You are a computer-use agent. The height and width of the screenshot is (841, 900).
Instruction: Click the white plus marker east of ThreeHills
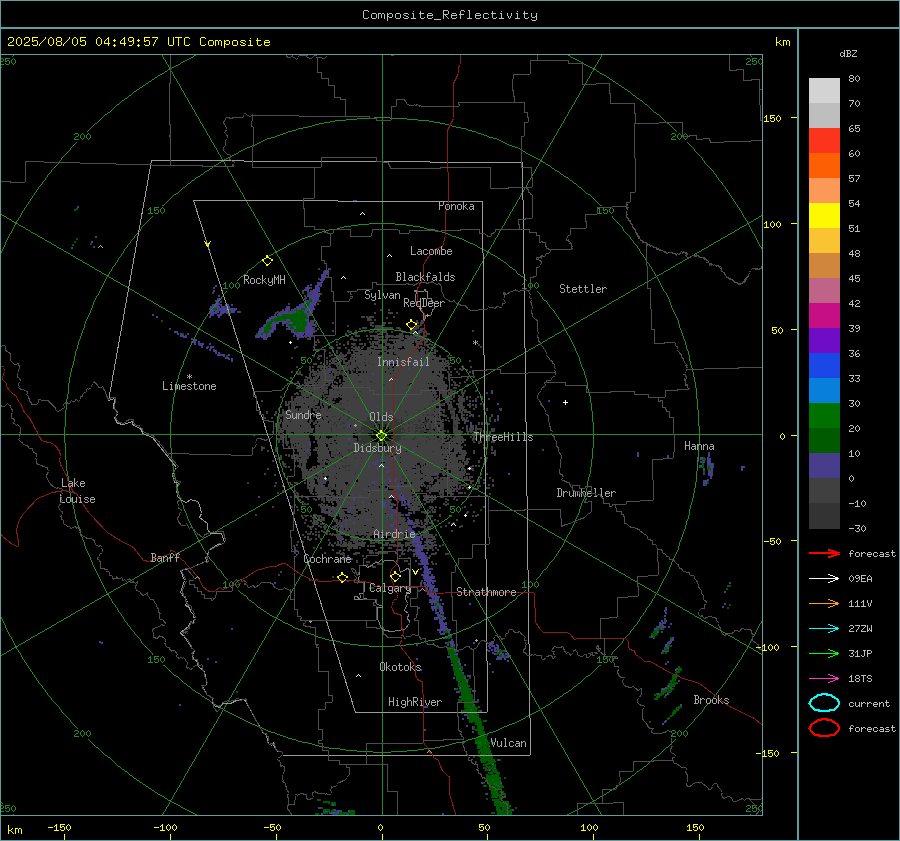coord(565,402)
